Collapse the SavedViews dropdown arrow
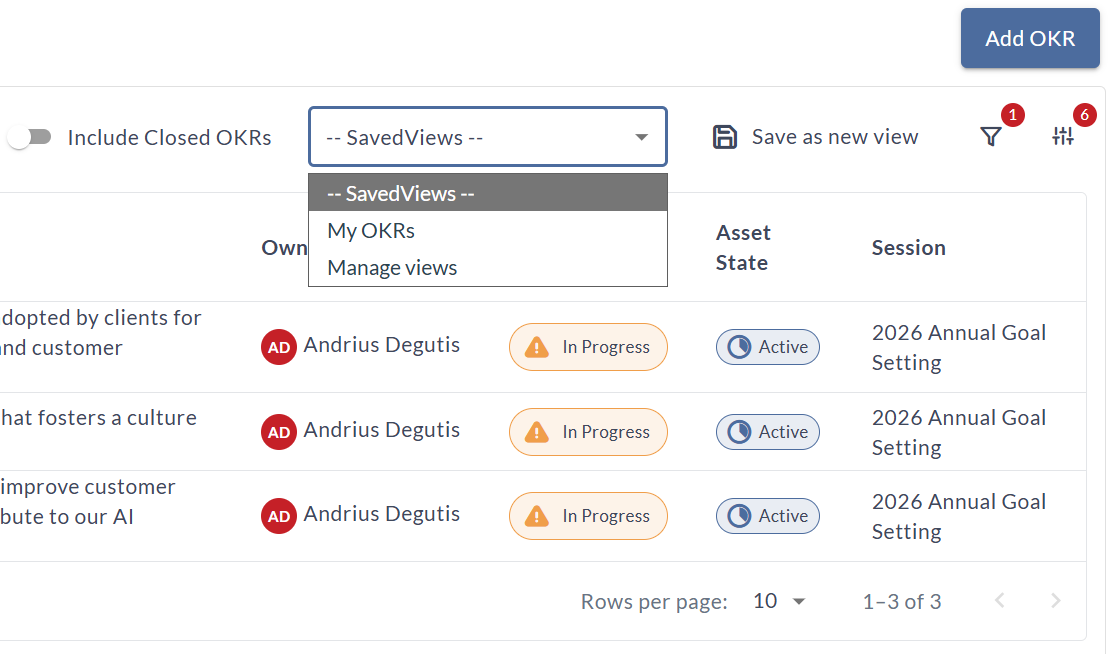 click(x=642, y=137)
